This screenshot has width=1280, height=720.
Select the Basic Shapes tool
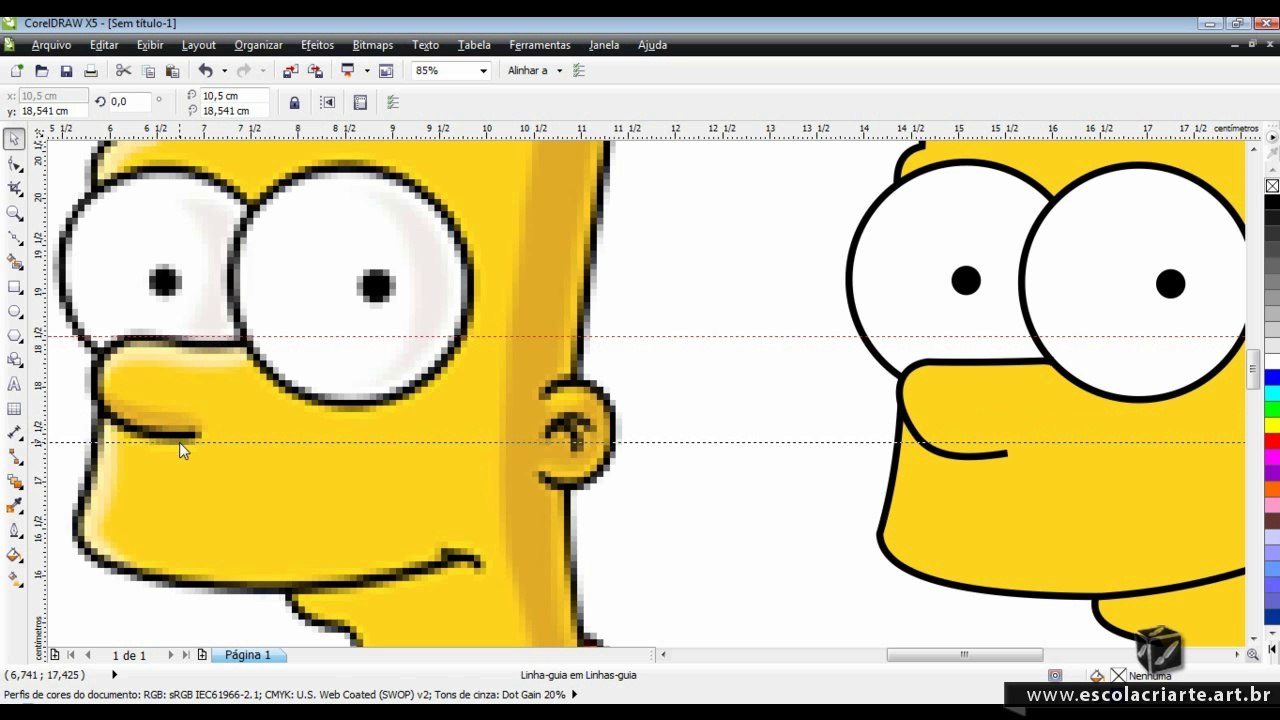coord(14,360)
